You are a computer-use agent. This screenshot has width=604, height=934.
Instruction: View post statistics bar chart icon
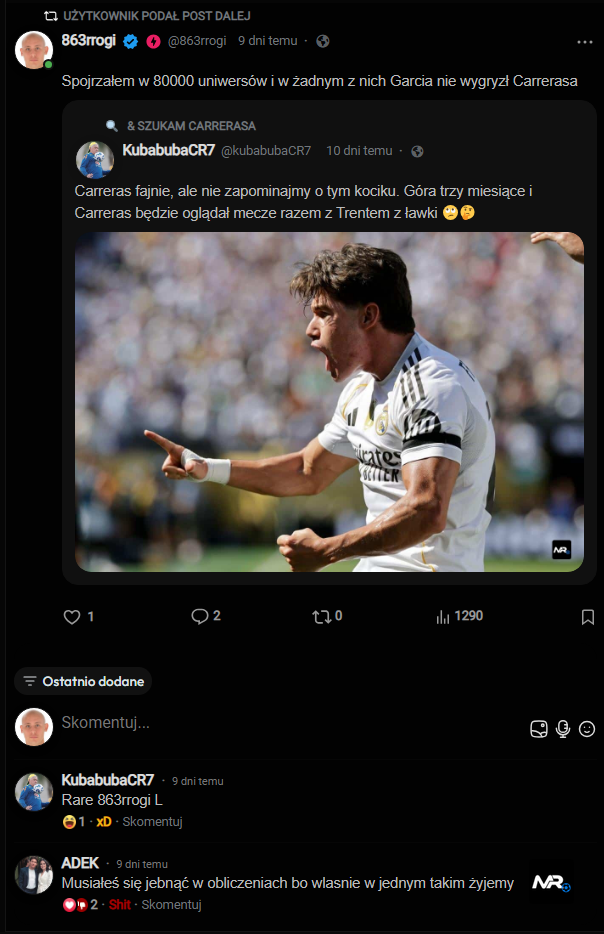443,617
